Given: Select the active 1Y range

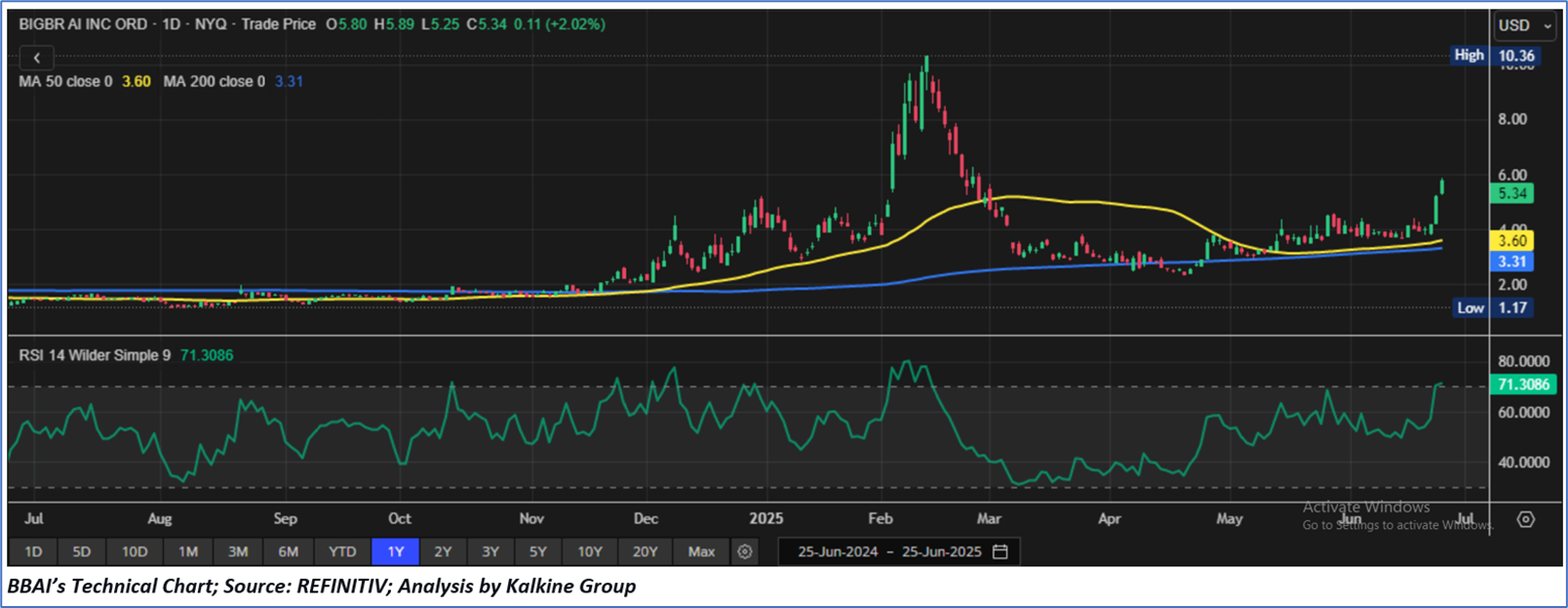Looking at the screenshot, I should tap(395, 551).
